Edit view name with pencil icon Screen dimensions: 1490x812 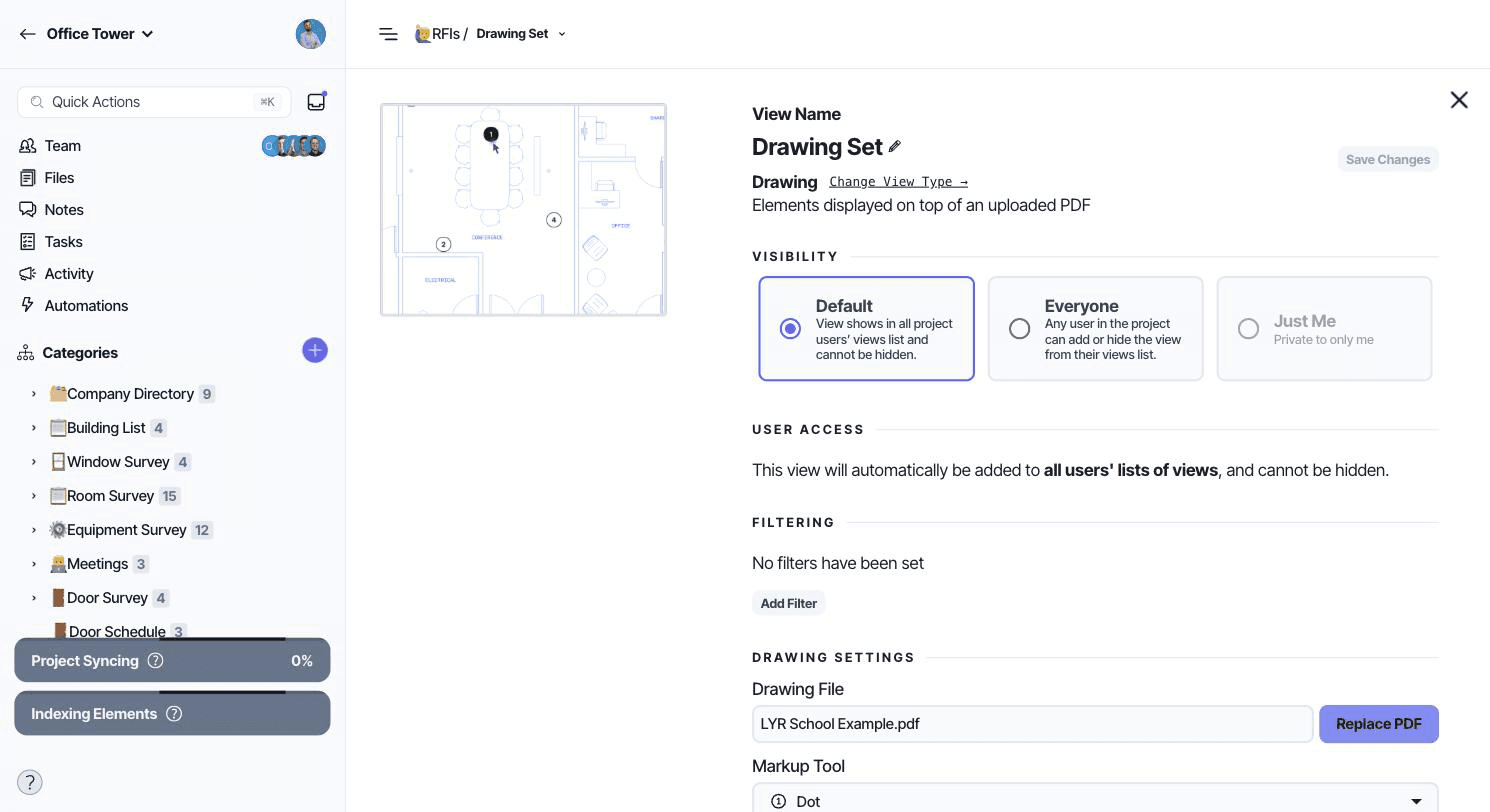tap(895, 146)
